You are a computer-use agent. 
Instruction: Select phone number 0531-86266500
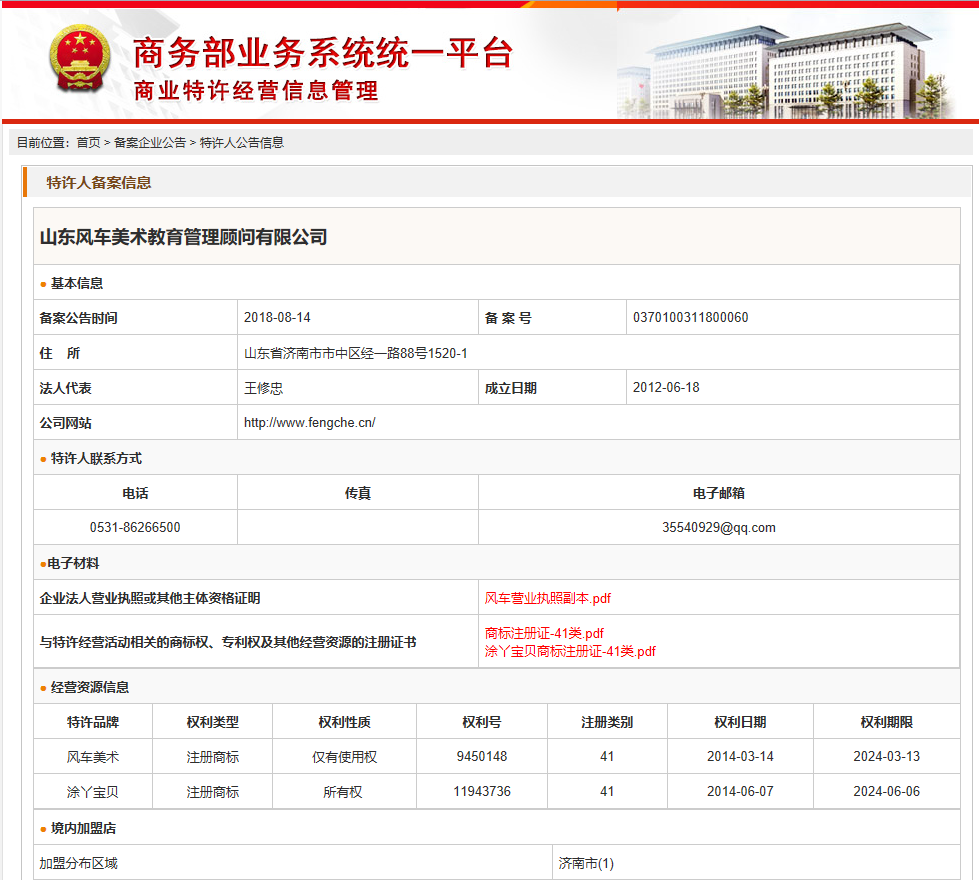point(135,527)
